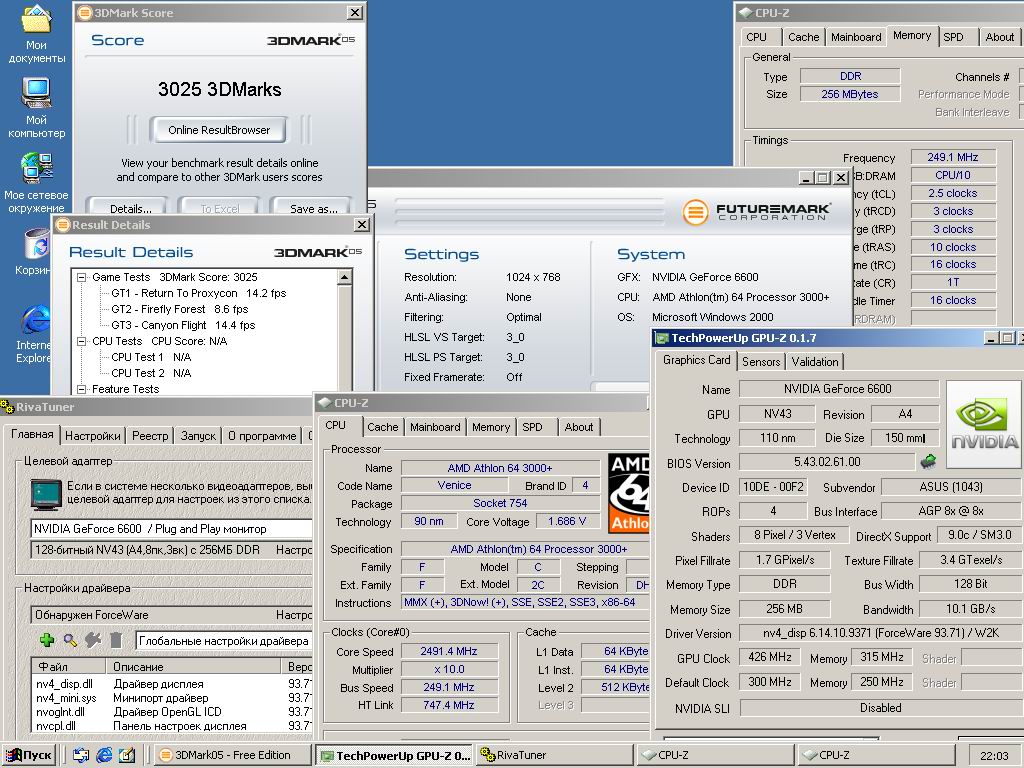1024x768 pixels.
Task: Click the magnifier icon in RivaTuner
Action: click(x=70, y=640)
